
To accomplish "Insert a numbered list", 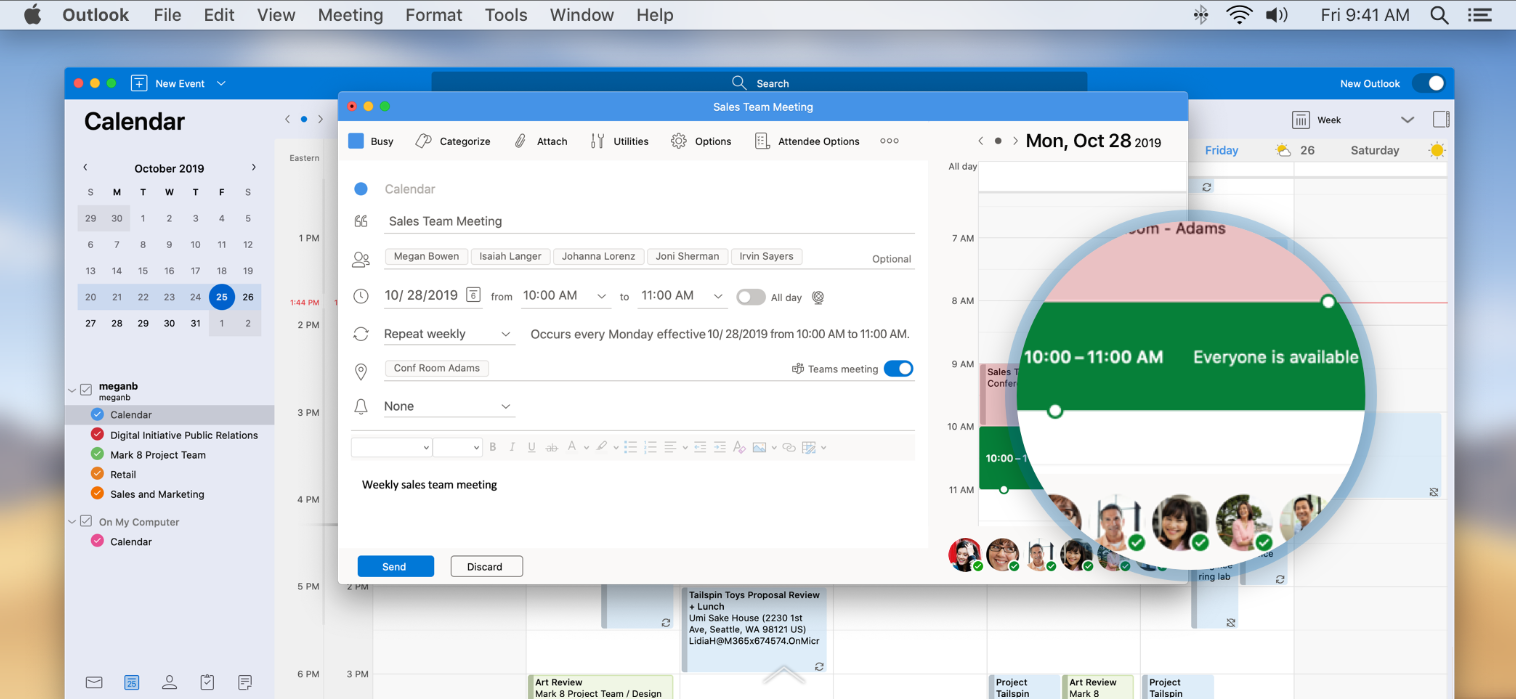I will (651, 447).
